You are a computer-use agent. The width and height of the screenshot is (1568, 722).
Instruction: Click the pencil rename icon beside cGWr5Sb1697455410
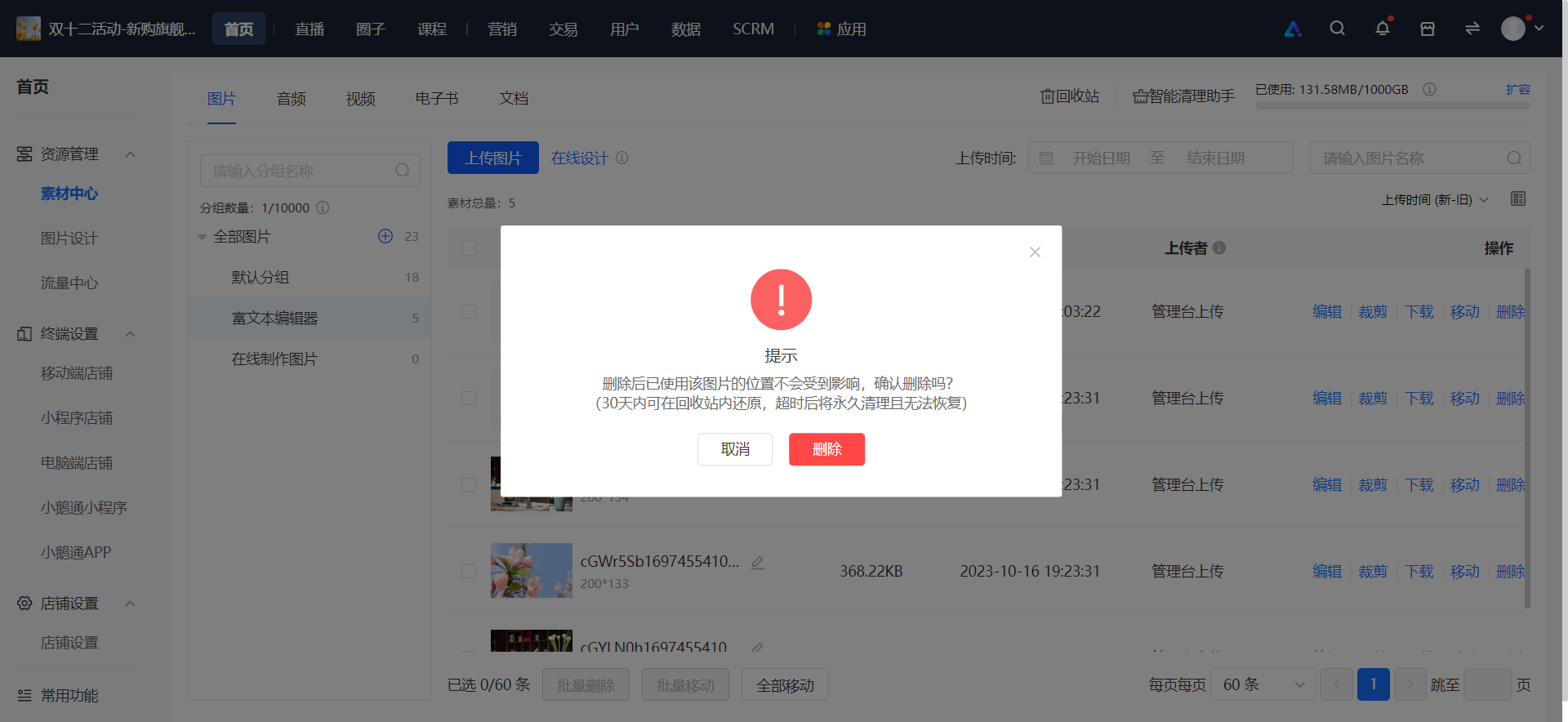pos(757,562)
